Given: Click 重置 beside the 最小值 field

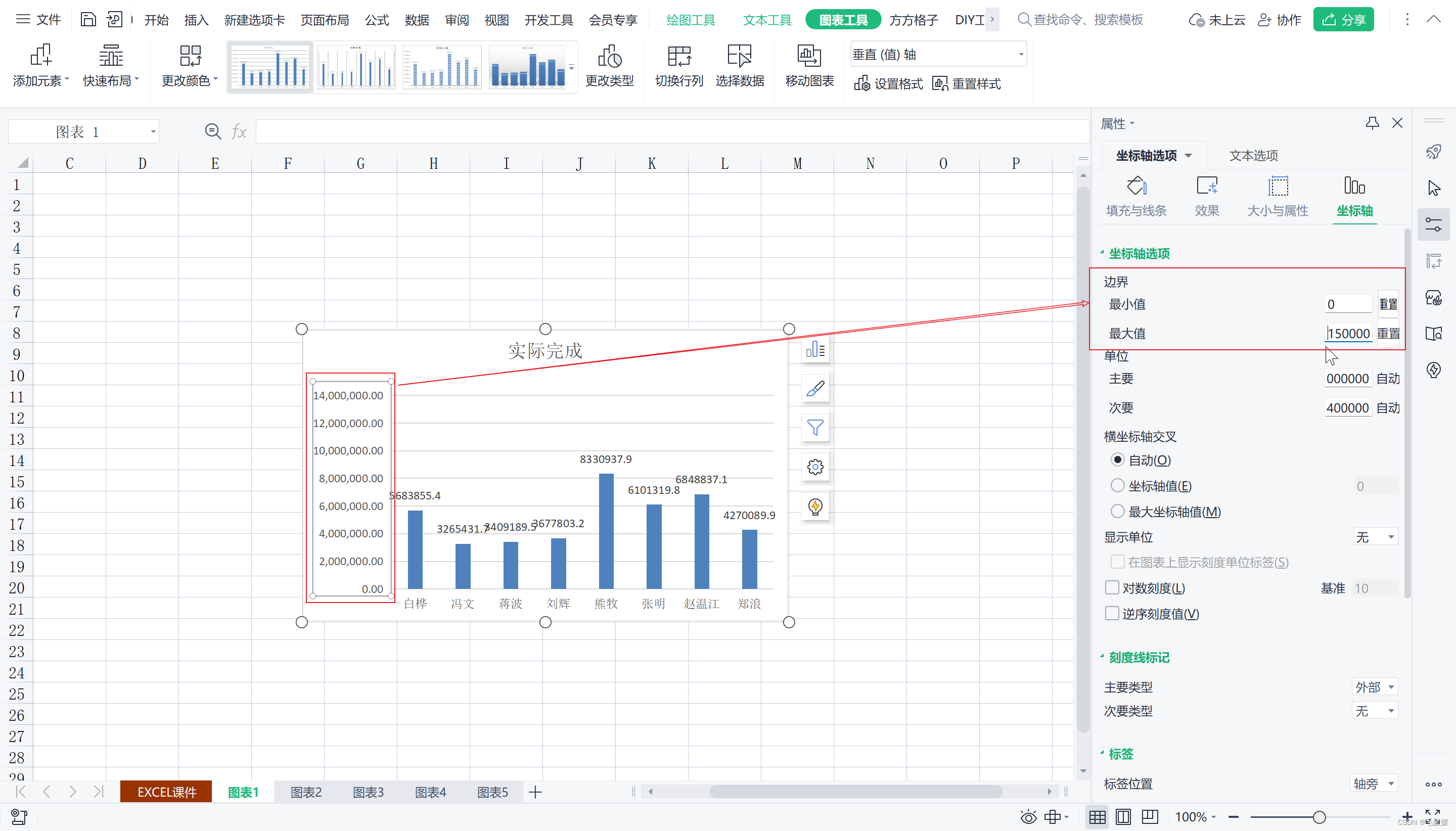Looking at the screenshot, I should pos(1388,304).
